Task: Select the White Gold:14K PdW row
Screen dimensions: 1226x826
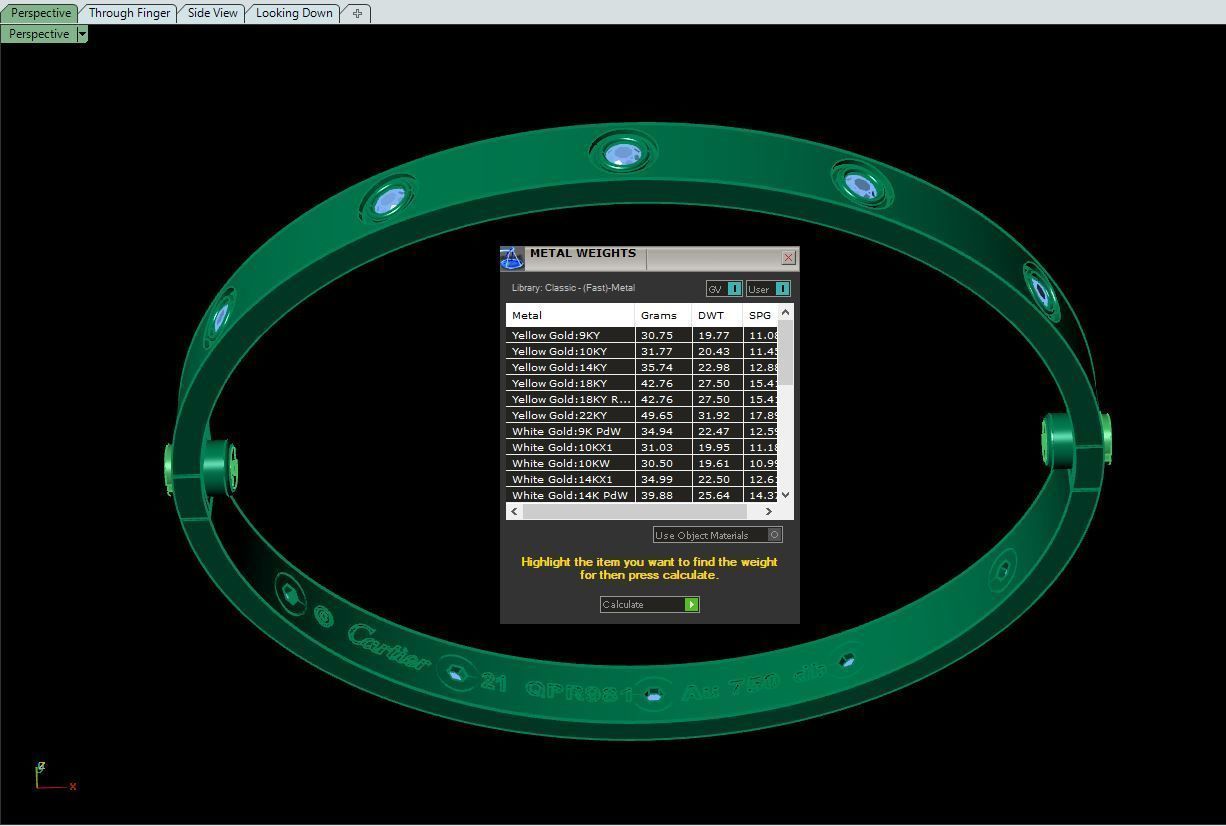Action: tap(641, 495)
